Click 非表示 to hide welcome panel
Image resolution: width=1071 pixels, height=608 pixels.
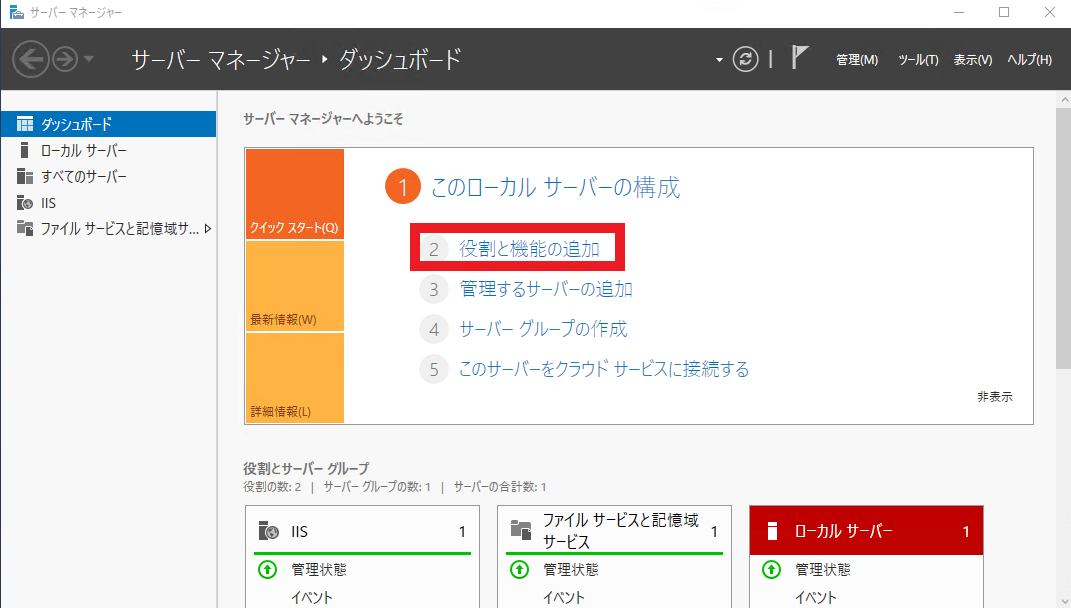(x=994, y=397)
